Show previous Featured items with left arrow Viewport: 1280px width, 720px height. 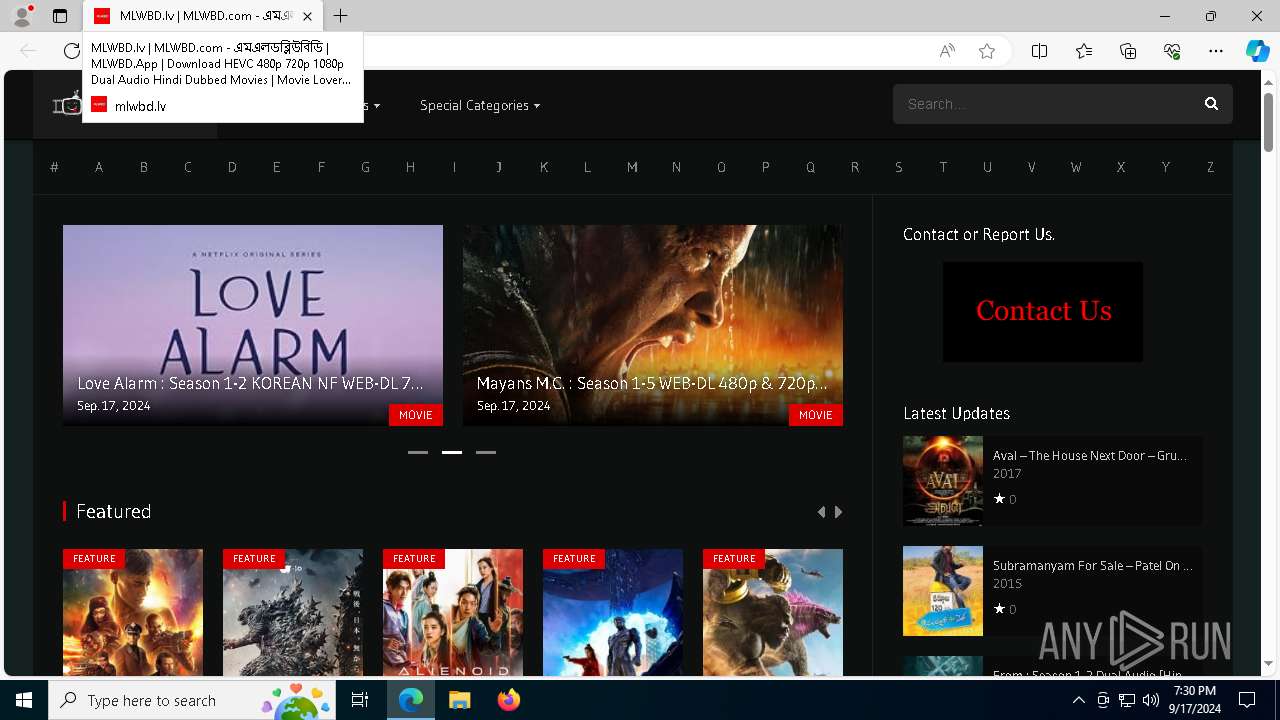[x=821, y=512]
